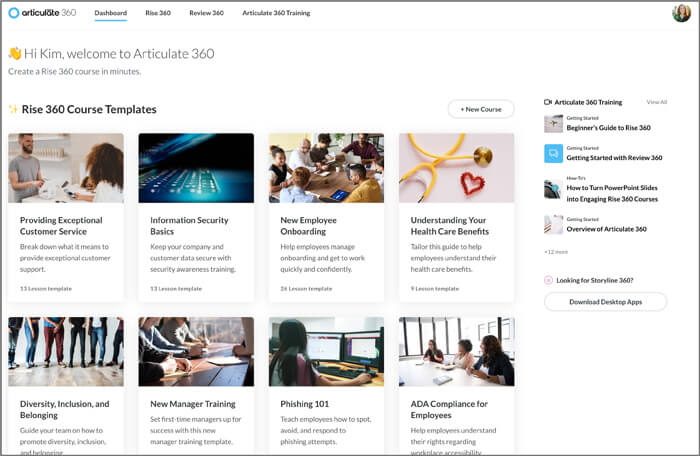Go to Articulate 360 Training tab

(x=276, y=13)
